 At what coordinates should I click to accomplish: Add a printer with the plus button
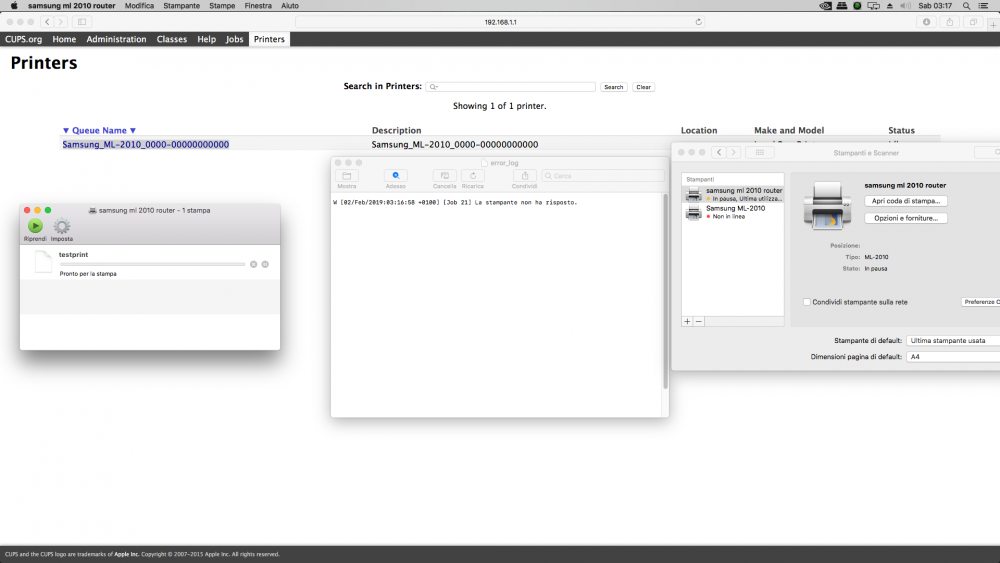click(688, 321)
